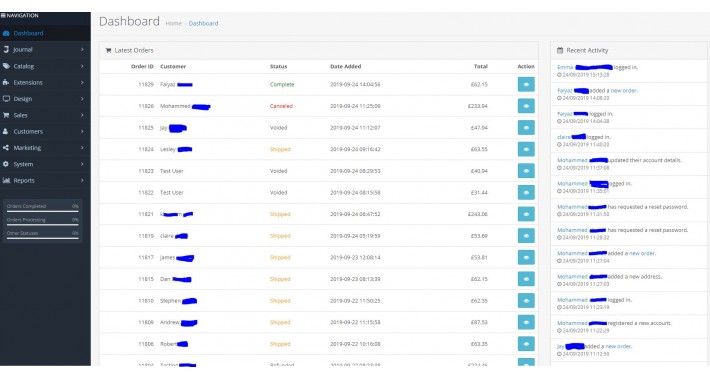Expand the Marketing menu chevron
Screen dimensions: 710x380
(x=82, y=147)
